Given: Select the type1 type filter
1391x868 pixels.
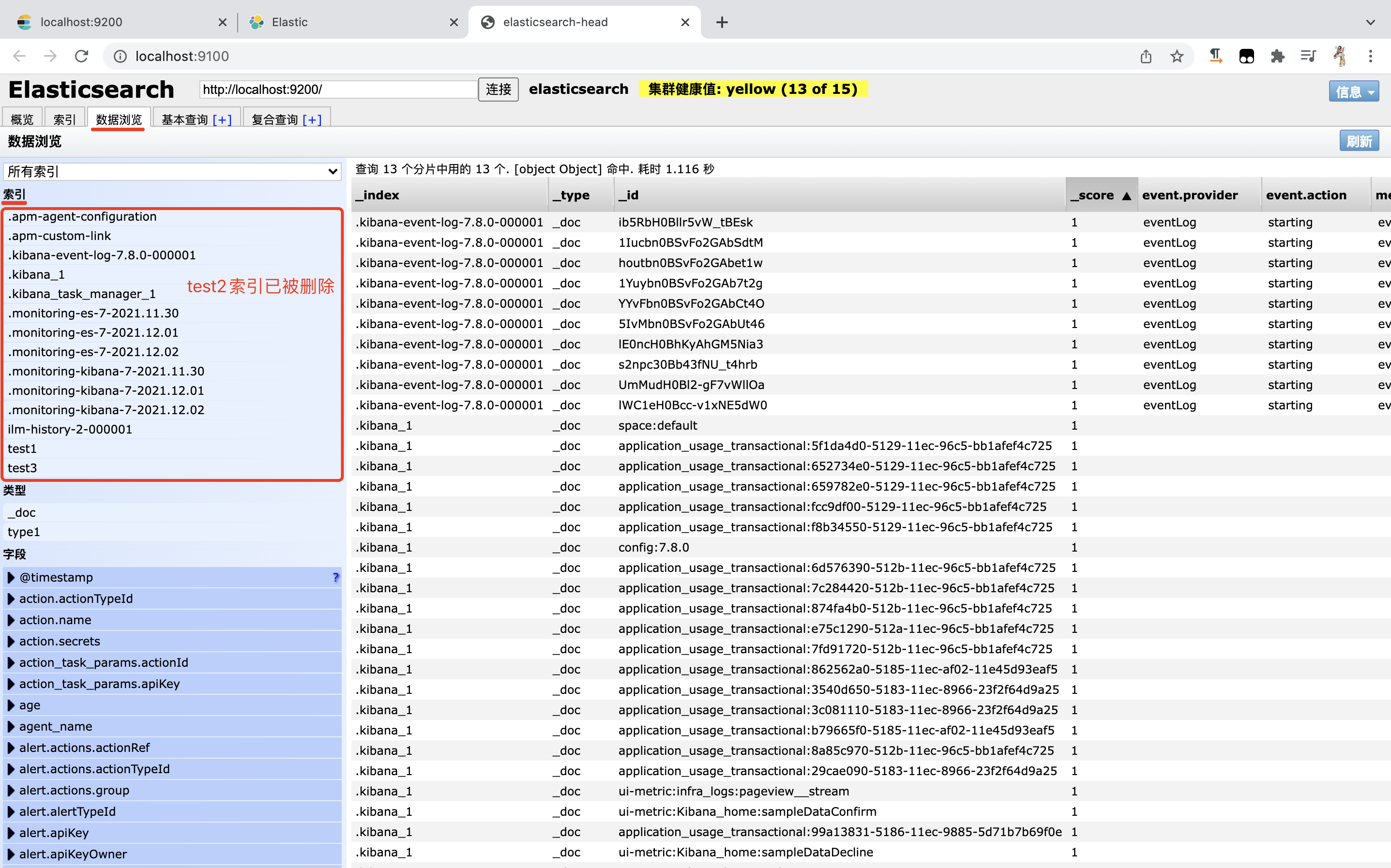Looking at the screenshot, I should click(172, 532).
